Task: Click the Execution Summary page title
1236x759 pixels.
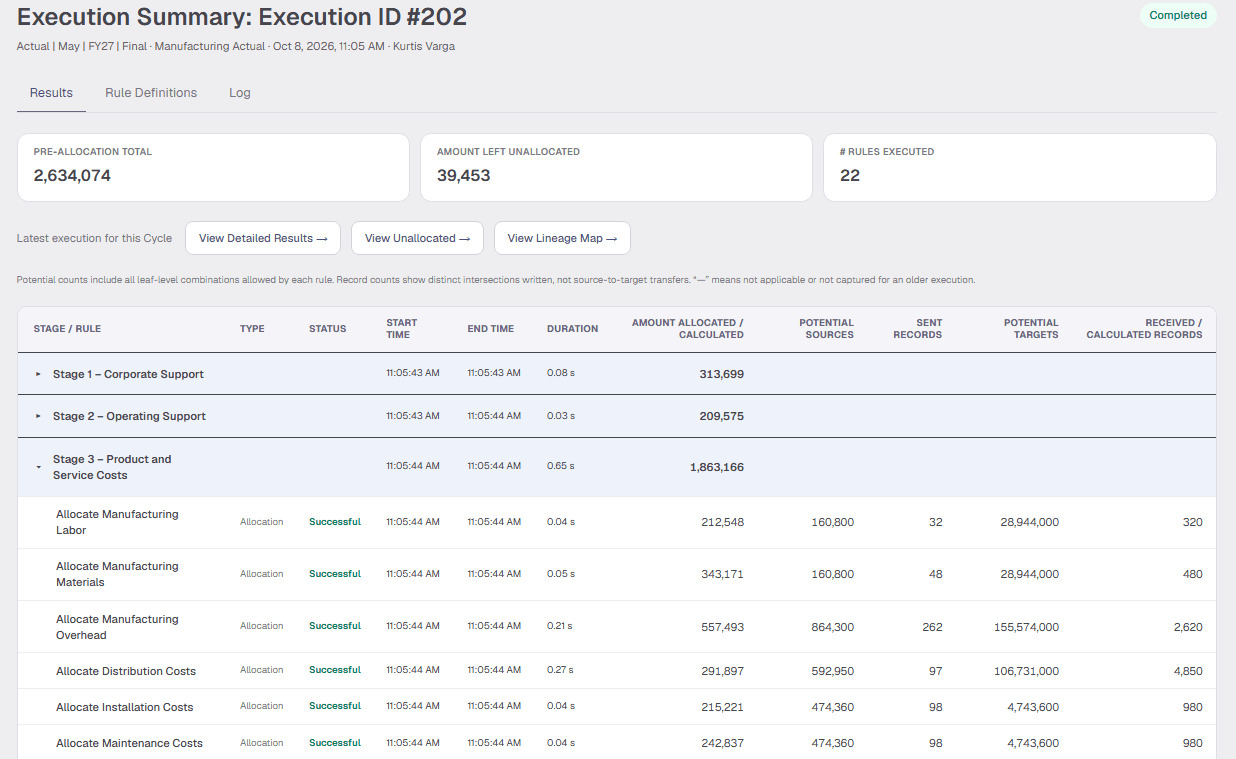Action: [242, 16]
